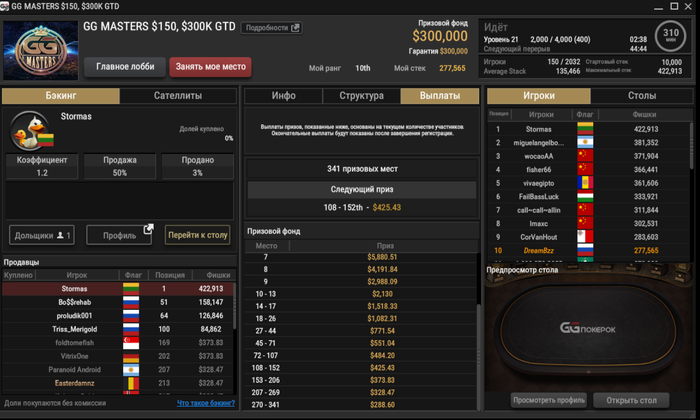Click the flag beside CorVanHout
700x420 pixels.
[585, 237]
